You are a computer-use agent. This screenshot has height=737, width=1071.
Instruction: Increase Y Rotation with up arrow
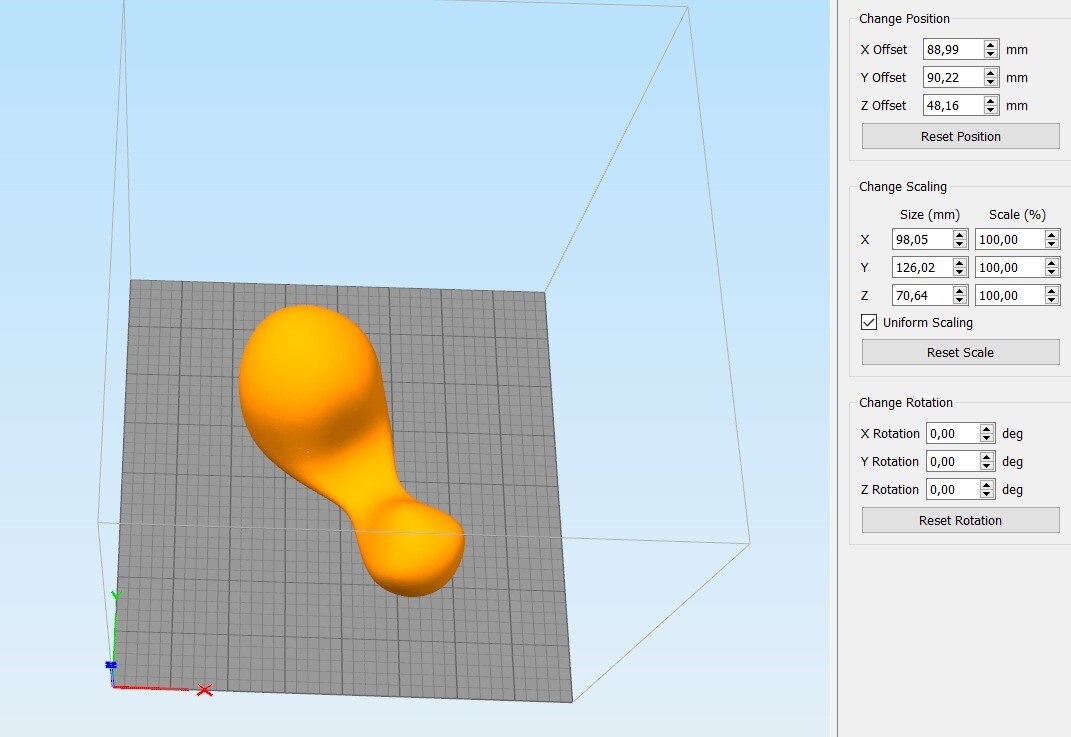coord(986,456)
